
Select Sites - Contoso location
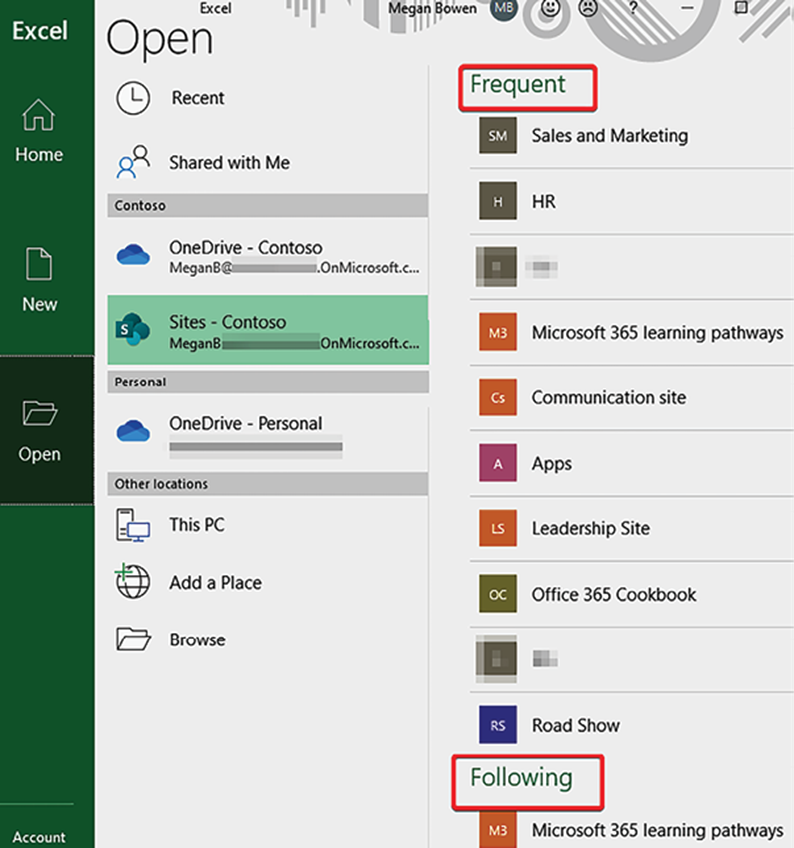tap(268, 330)
